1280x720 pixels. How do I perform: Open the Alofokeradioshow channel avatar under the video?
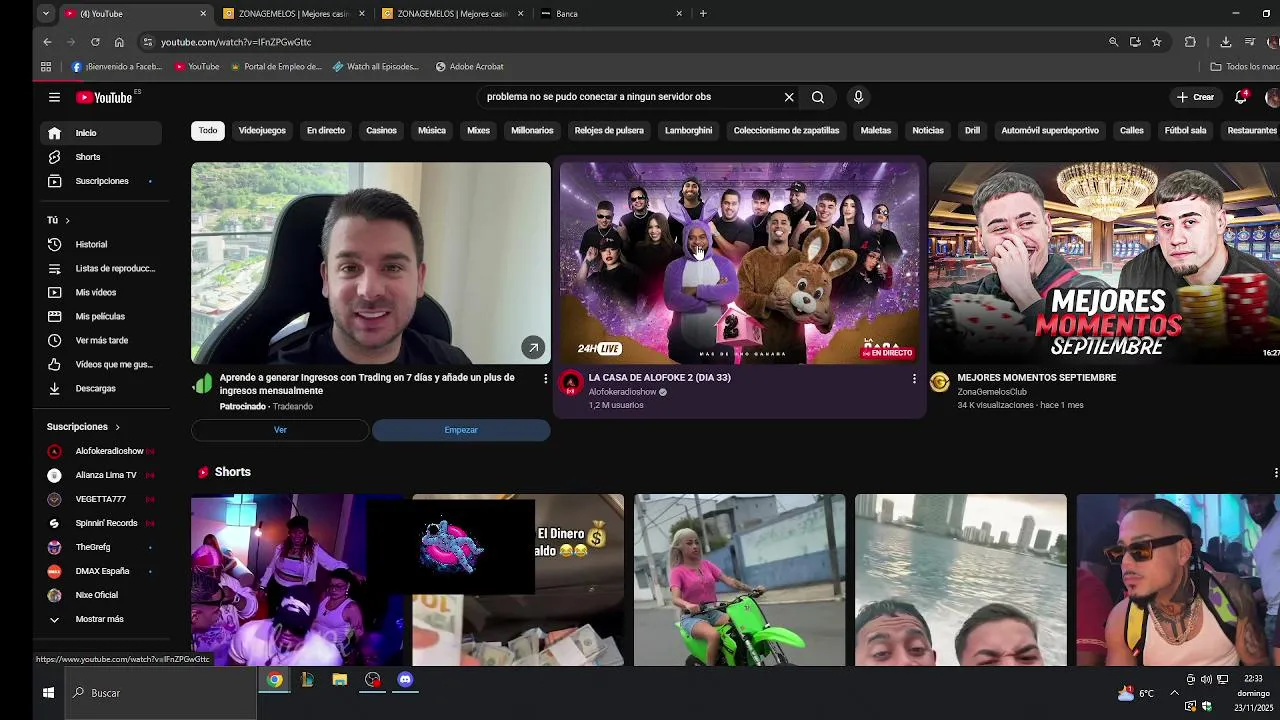click(570, 382)
